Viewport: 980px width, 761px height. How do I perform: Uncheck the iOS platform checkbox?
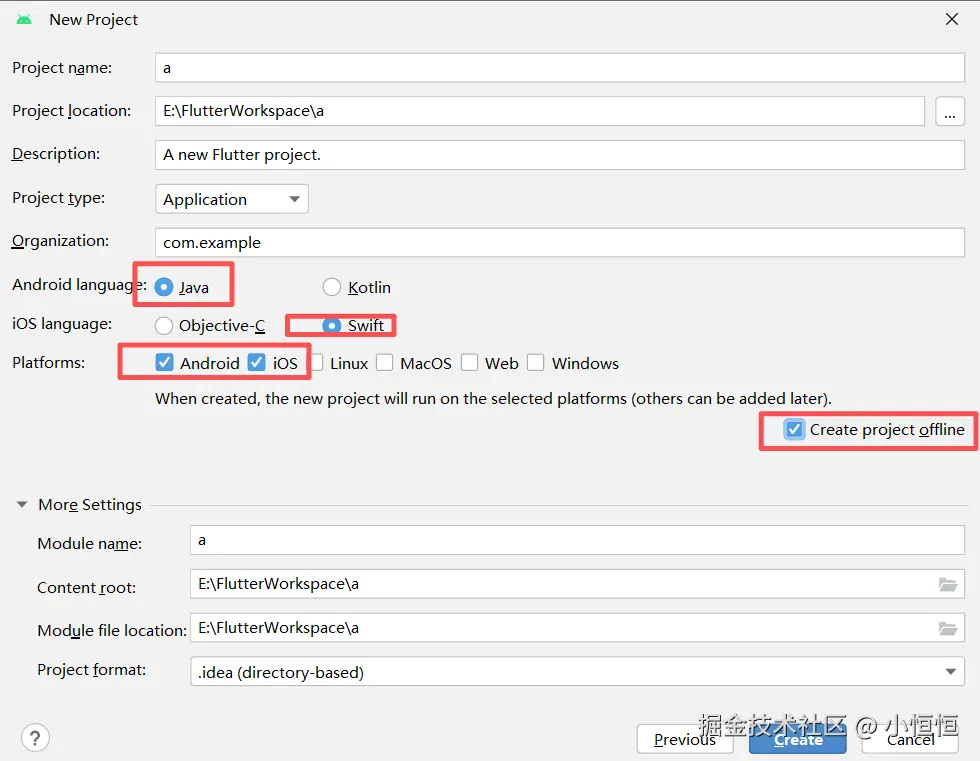click(256, 362)
